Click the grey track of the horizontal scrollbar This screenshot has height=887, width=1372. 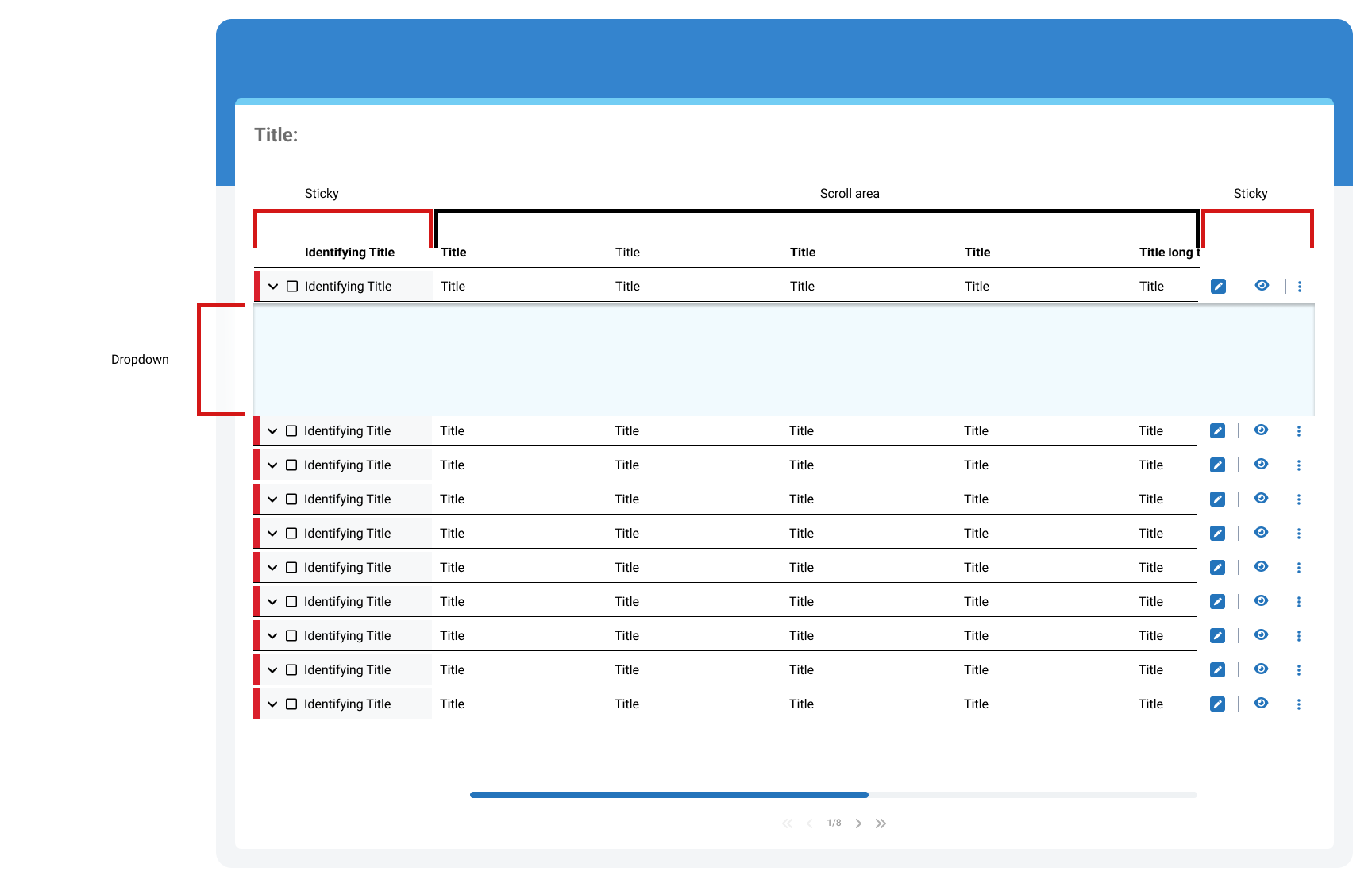click(x=1032, y=795)
